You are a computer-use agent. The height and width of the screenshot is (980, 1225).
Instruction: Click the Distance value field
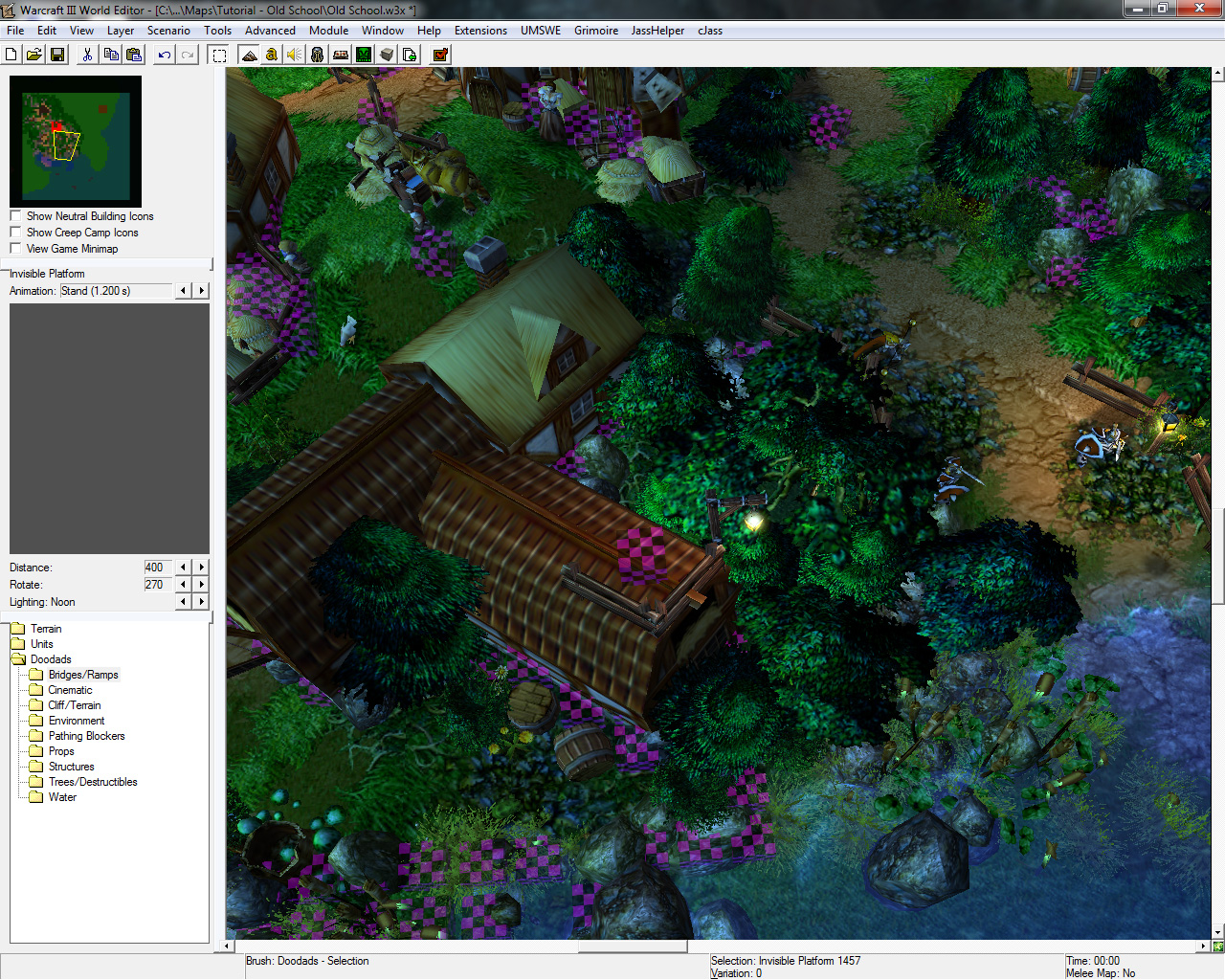[158, 568]
